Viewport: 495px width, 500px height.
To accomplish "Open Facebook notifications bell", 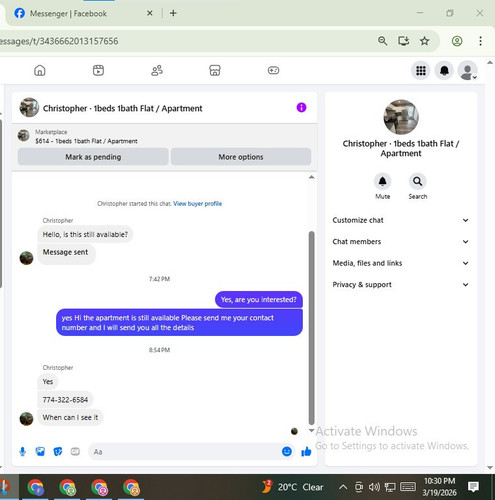I will (x=444, y=71).
